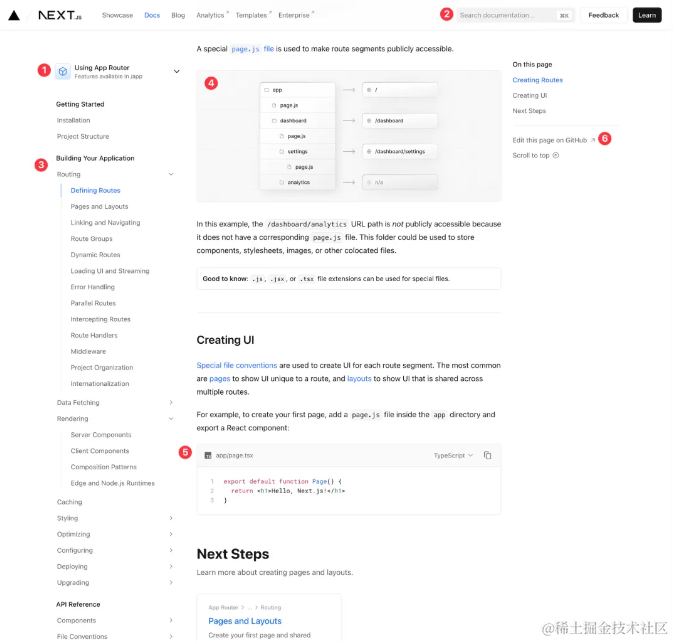Open Client Components sidebar entry
Image resolution: width=673 pixels, height=641 pixels.
[100, 451]
